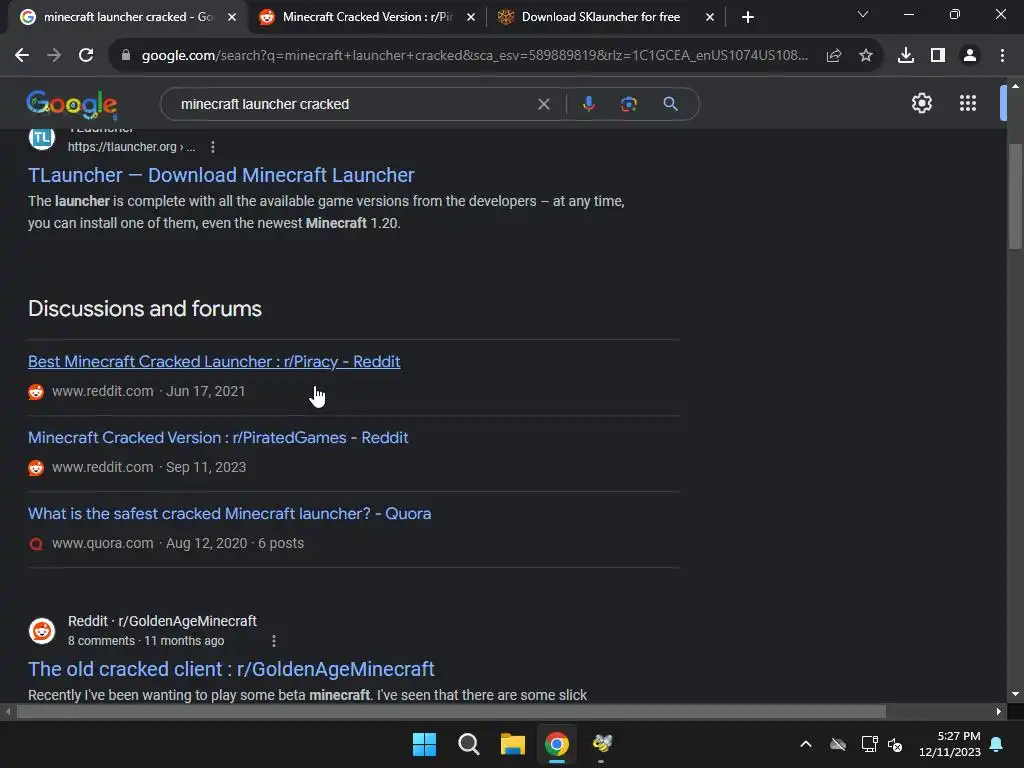Go to Google homepage via logo
The image size is (1024, 768).
[72, 104]
